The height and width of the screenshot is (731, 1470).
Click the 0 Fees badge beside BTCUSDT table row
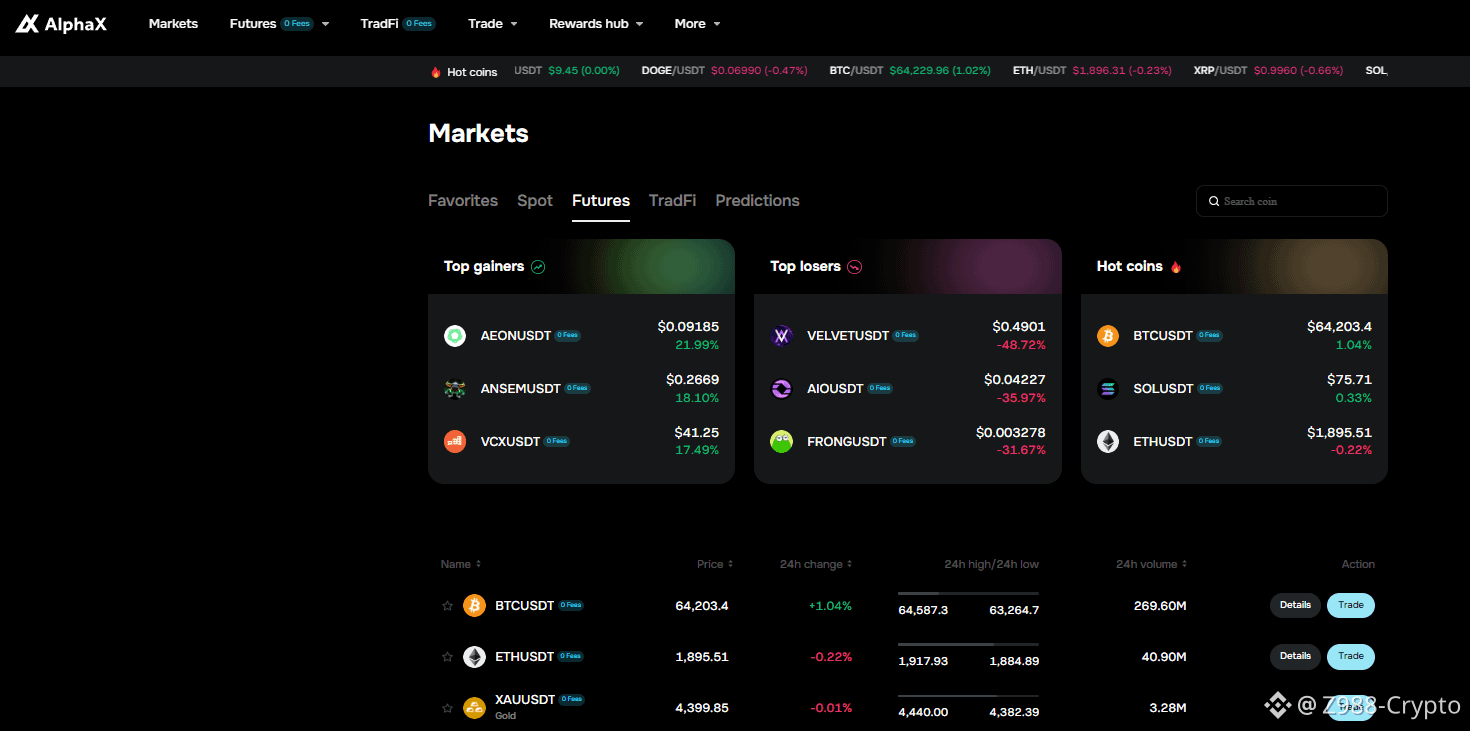571,605
